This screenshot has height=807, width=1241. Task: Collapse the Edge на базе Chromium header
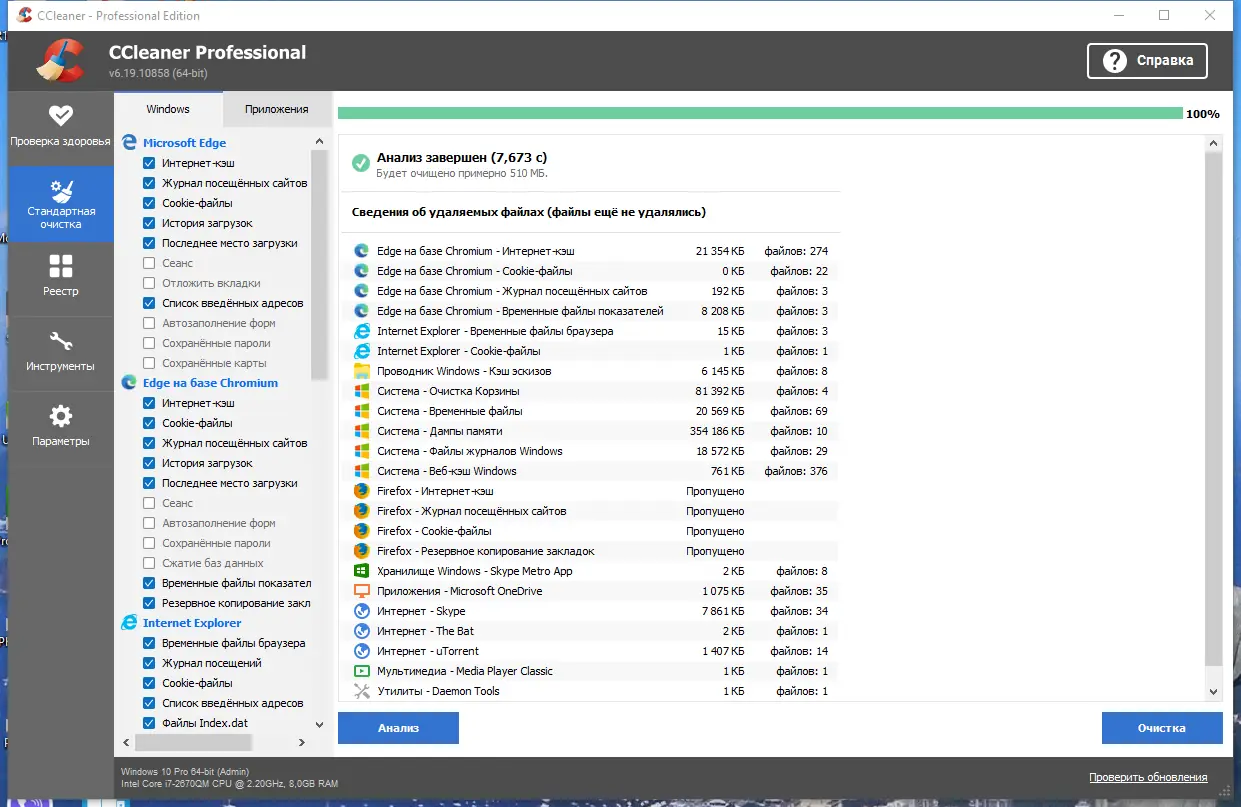(210, 383)
